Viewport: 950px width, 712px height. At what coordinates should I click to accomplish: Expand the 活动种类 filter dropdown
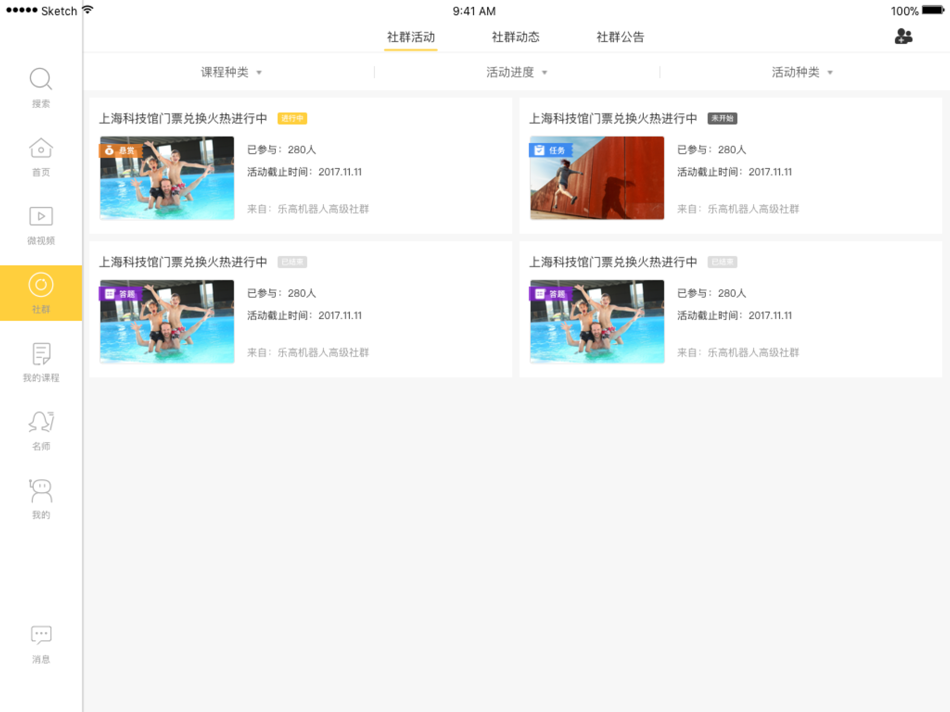coord(802,72)
